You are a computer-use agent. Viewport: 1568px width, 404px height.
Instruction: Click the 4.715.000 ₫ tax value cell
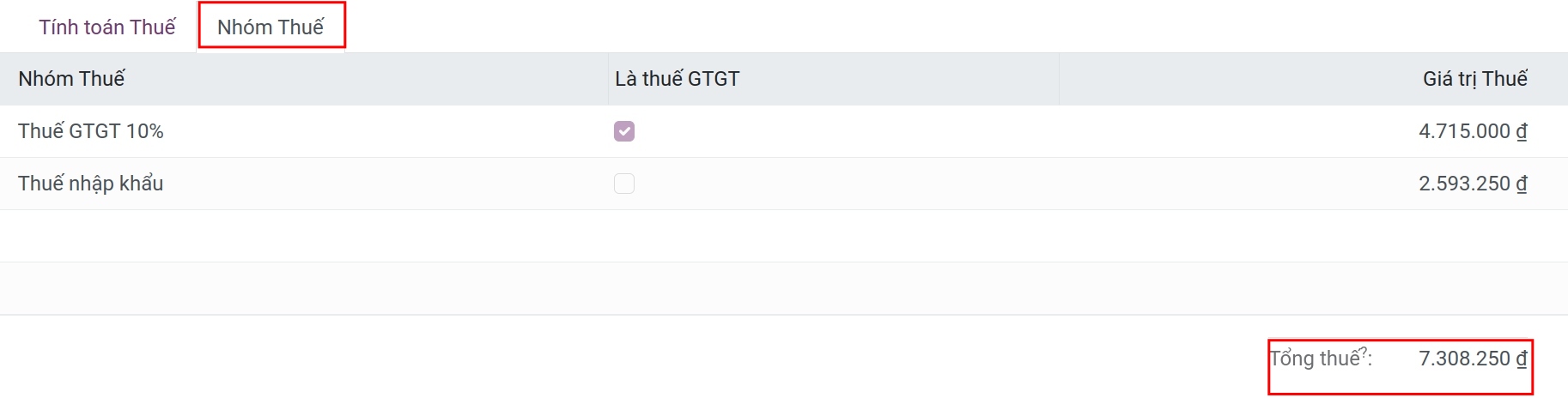click(1472, 131)
